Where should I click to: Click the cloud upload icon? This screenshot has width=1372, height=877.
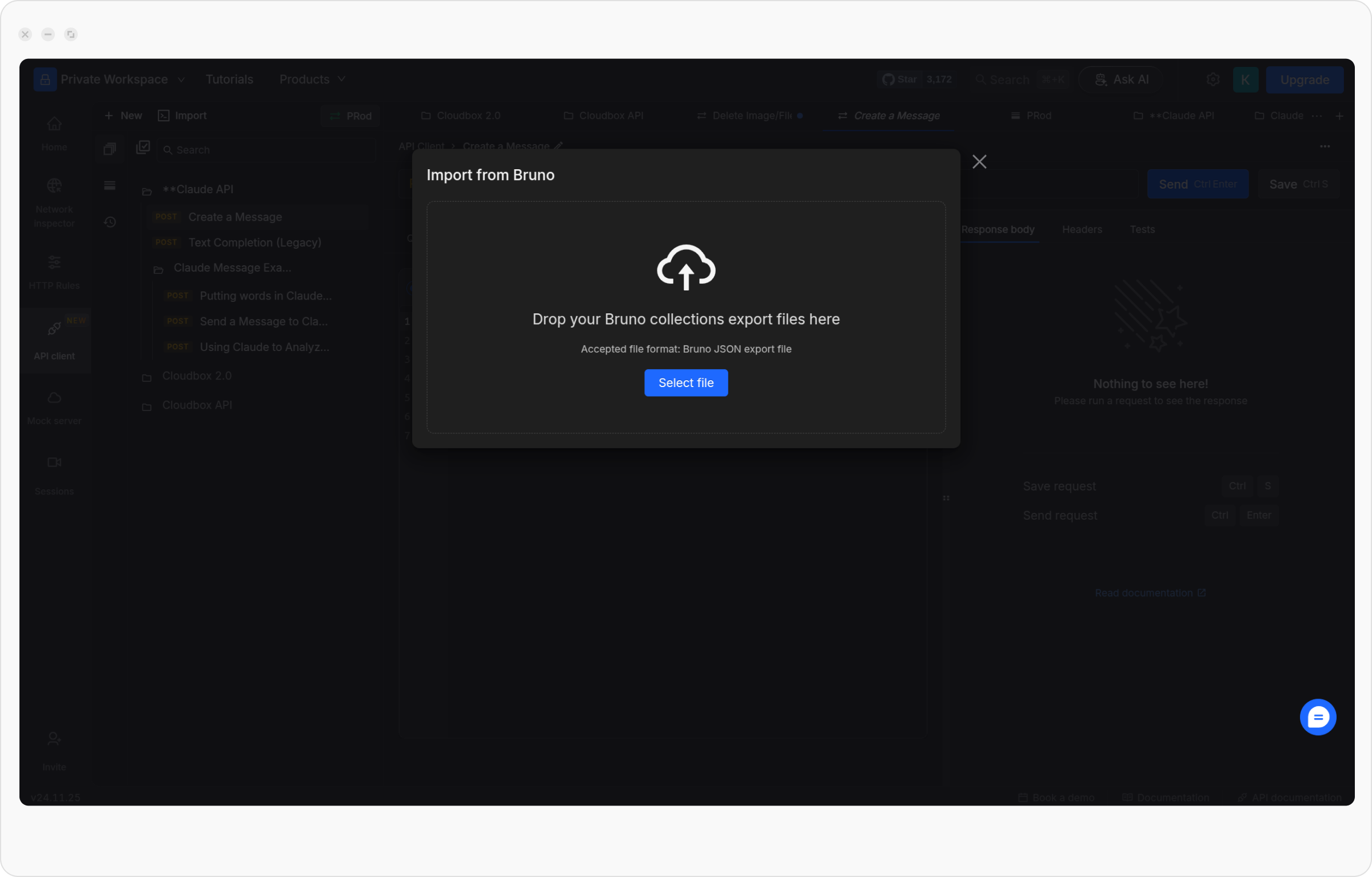685,267
